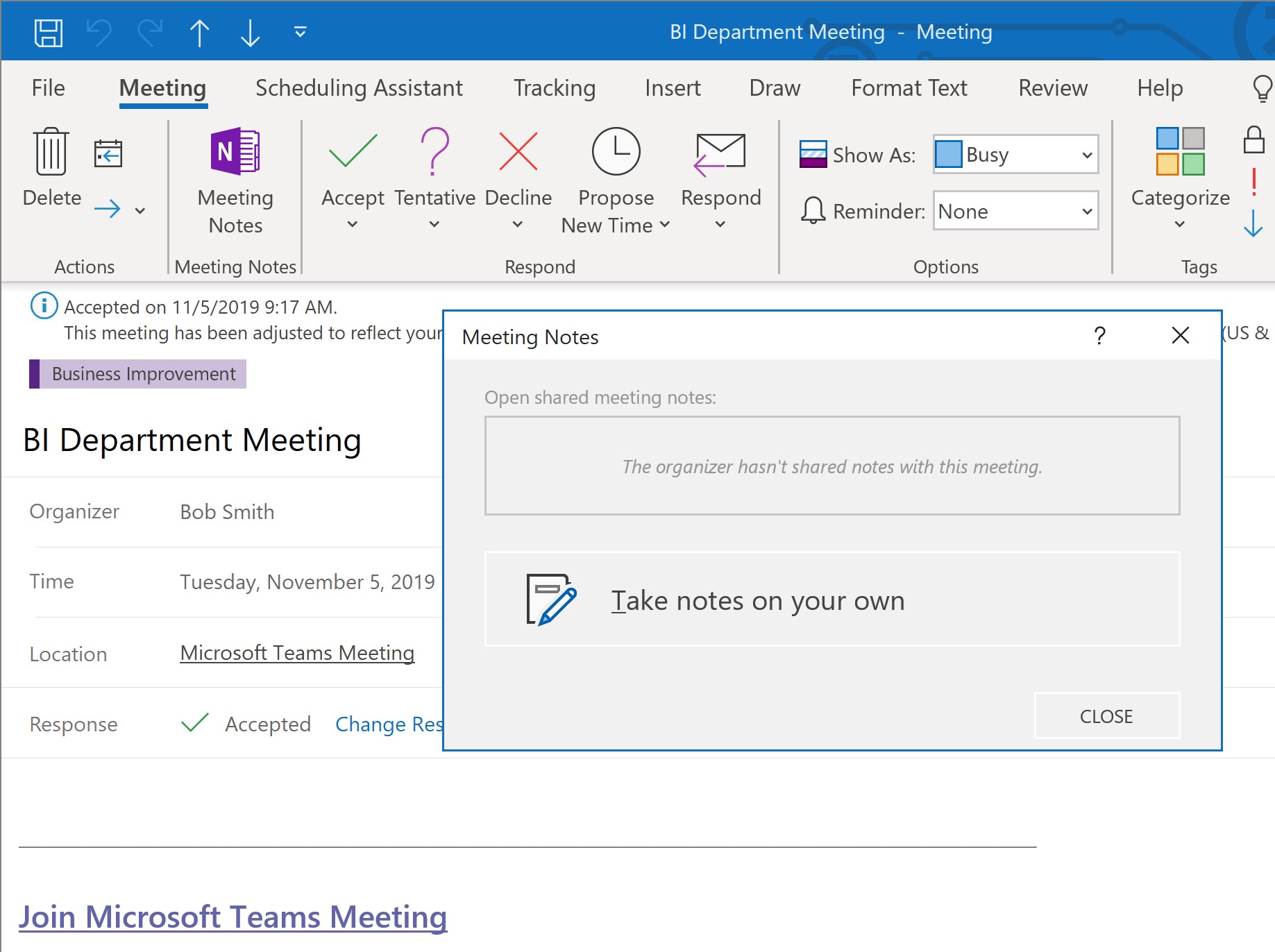Click the Calendar icon in the Actions group
1275x952 pixels.
pyautogui.click(x=108, y=153)
